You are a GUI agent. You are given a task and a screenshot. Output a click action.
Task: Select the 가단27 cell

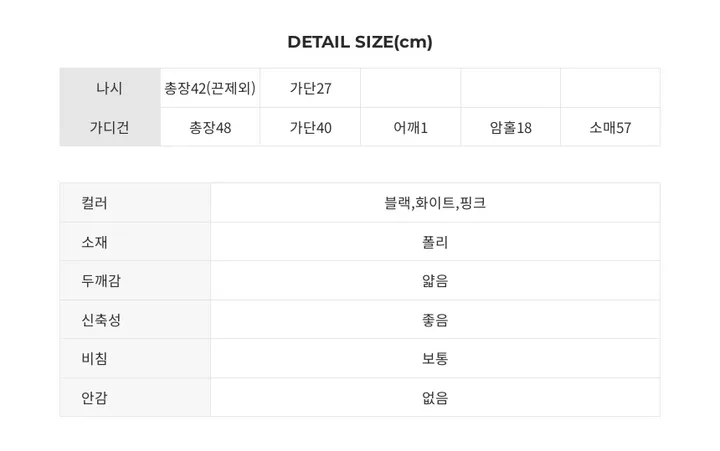pyautogui.click(x=310, y=88)
